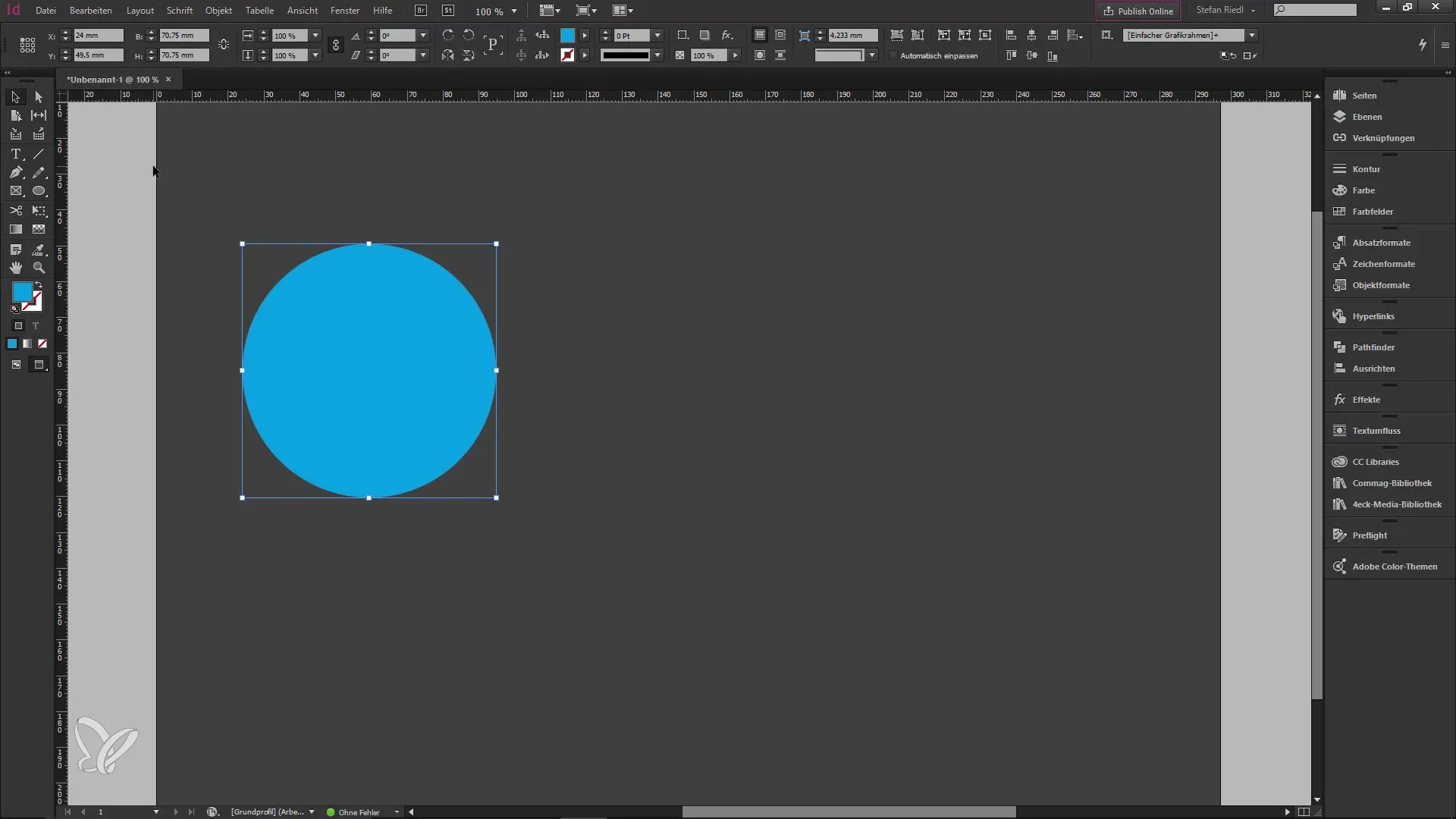Image resolution: width=1456 pixels, height=819 pixels.
Task: Click blue fill swatch in control bar
Action: click(567, 36)
